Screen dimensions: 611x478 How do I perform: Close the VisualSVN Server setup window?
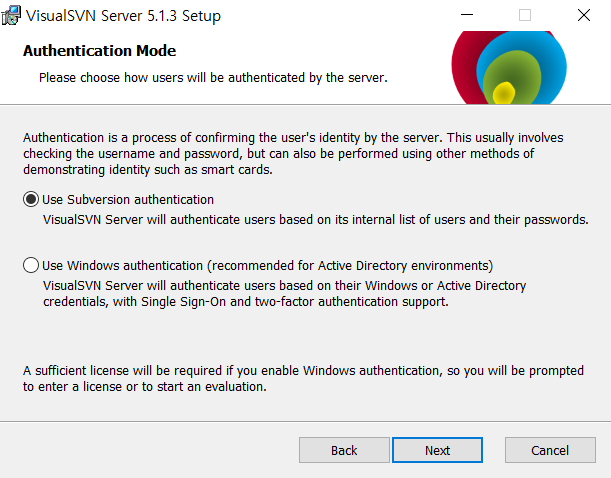[x=583, y=16]
